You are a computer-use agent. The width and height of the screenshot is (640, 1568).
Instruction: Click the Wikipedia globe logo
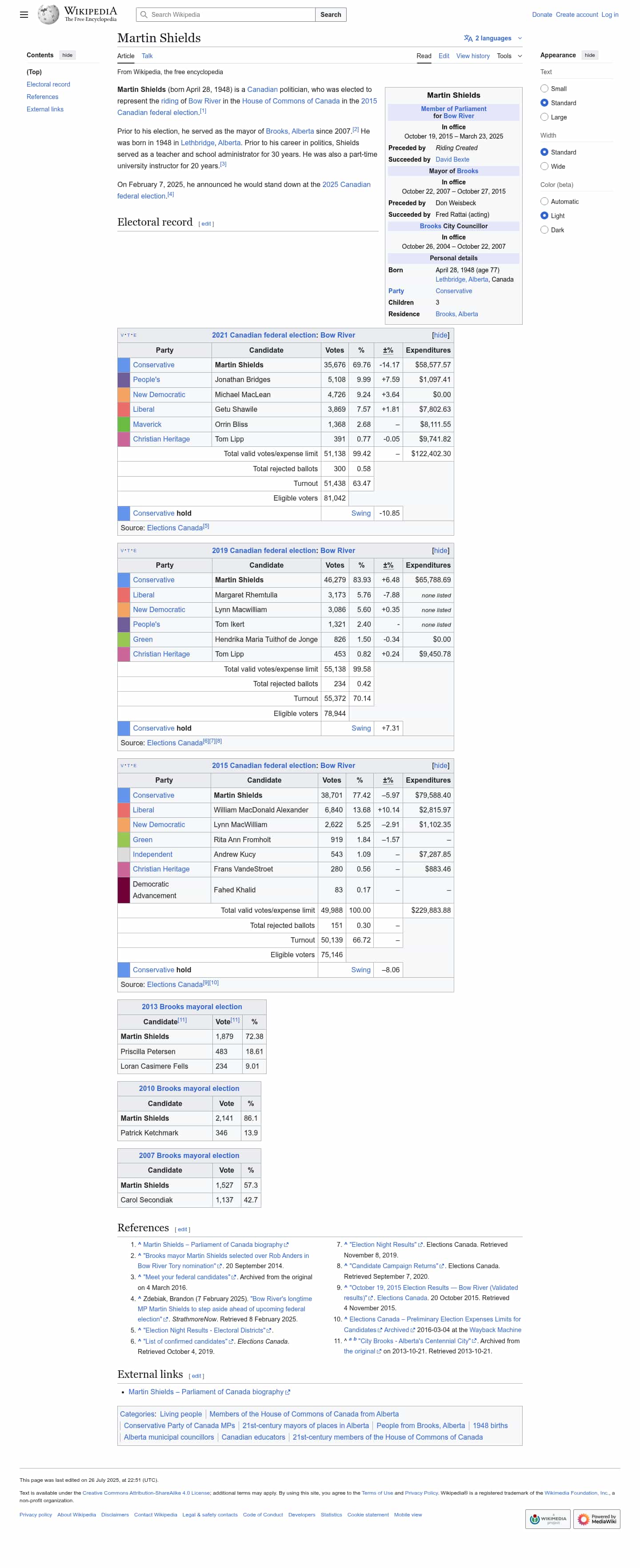tap(48, 14)
